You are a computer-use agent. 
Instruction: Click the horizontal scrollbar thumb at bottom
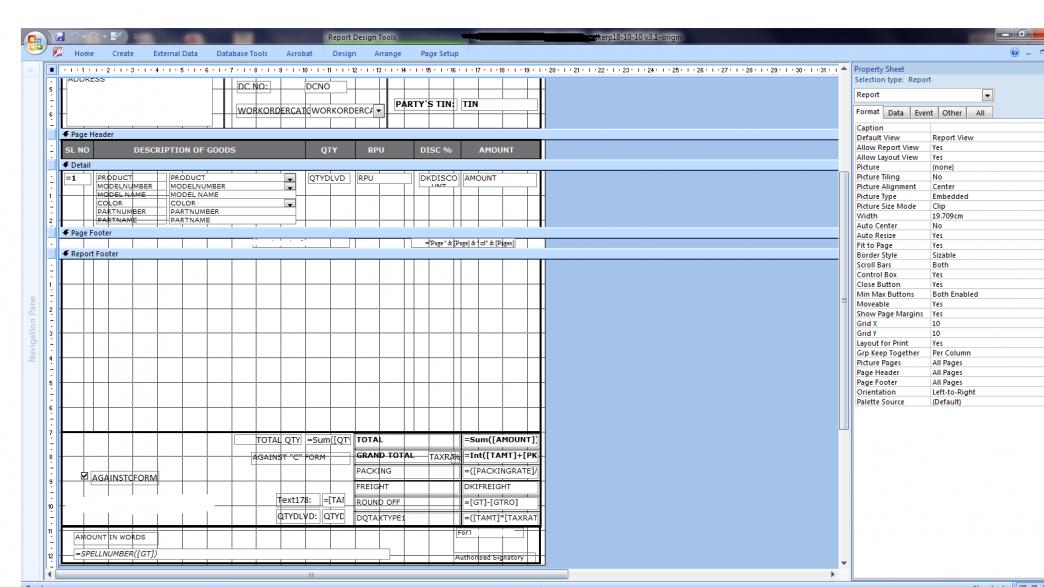(x=311, y=574)
